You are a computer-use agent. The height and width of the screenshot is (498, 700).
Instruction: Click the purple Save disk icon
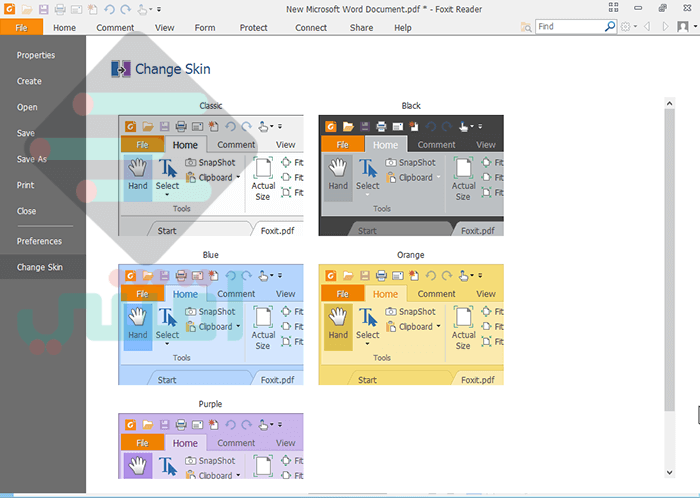(x=43, y=9)
